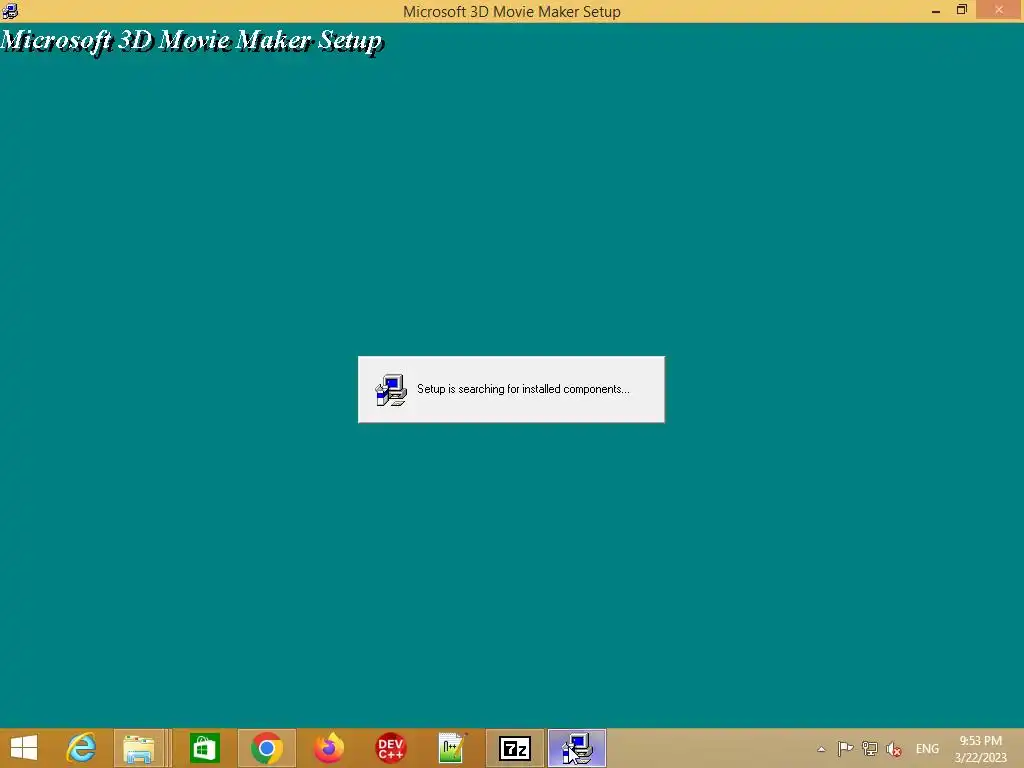Open the Windows Store taskbar icon
Image resolution: width=1024 pixels, height=768 pixels.
[x=204, y=748]
